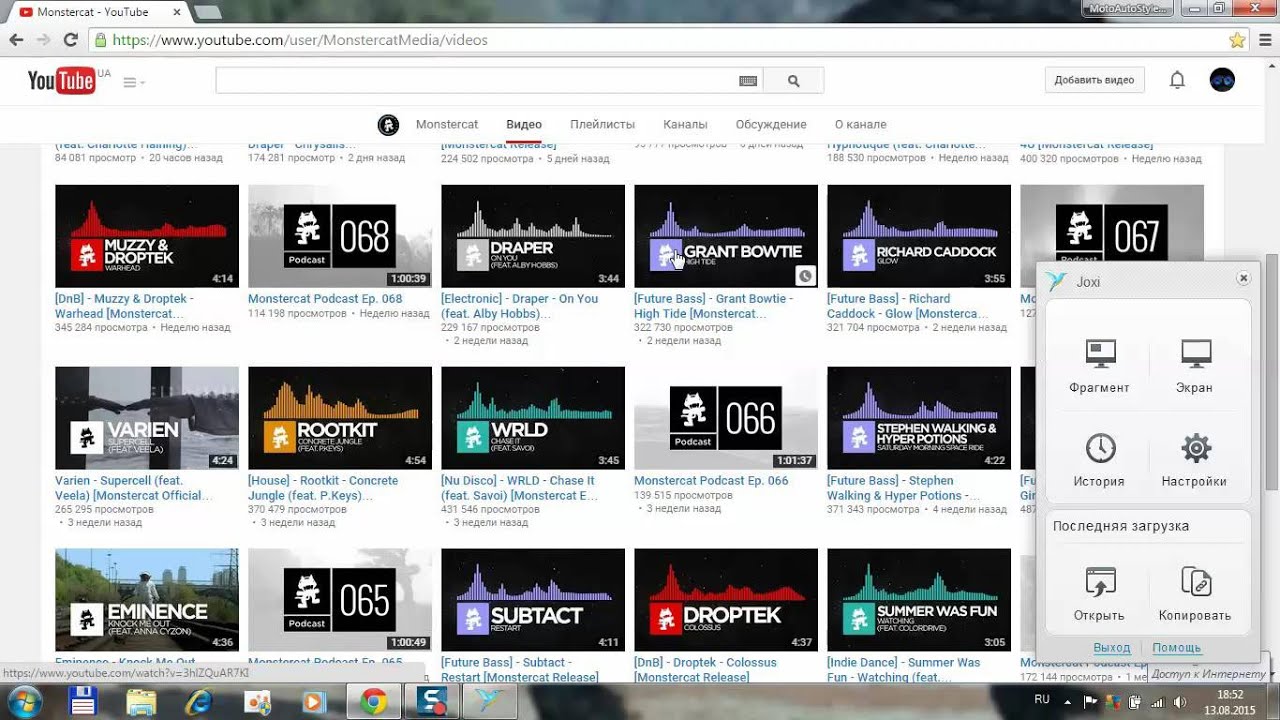Click the Monstercat Podcast Ep. 068 title link
The image size is (1280, 720).
click(325, 299)
